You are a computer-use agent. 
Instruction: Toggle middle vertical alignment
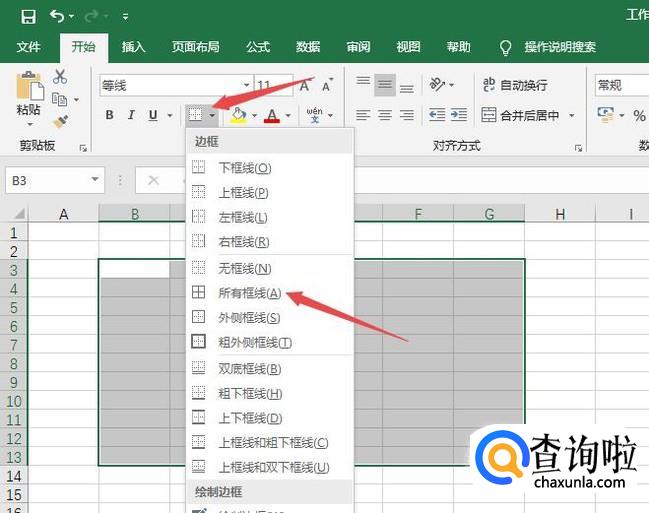(385, 85)
